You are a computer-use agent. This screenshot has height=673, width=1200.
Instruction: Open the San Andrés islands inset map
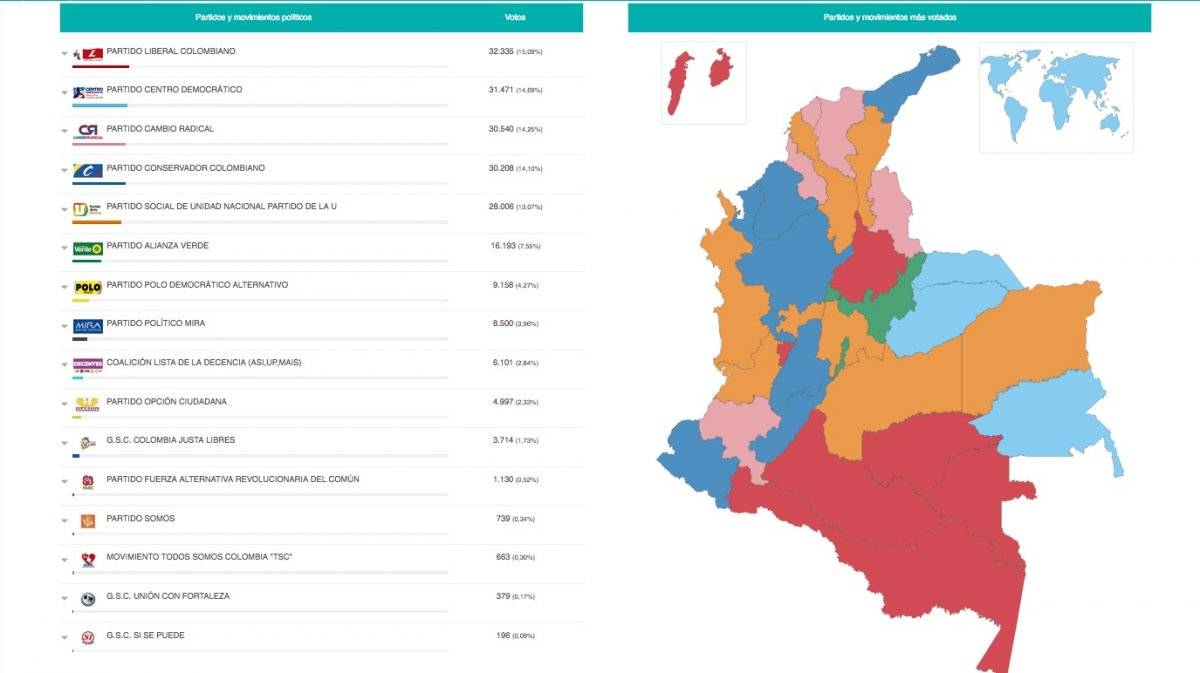pos(703,83)
